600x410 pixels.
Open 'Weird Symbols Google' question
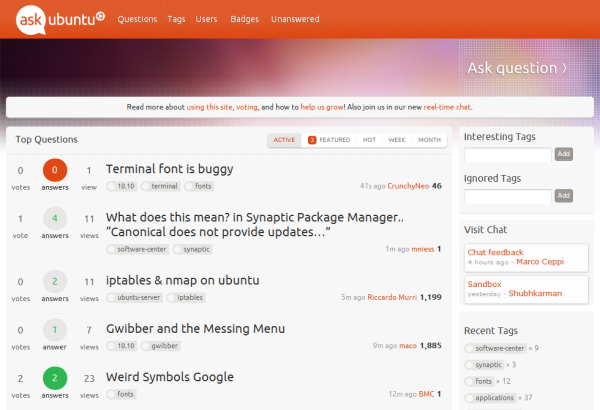click(170, 377)
